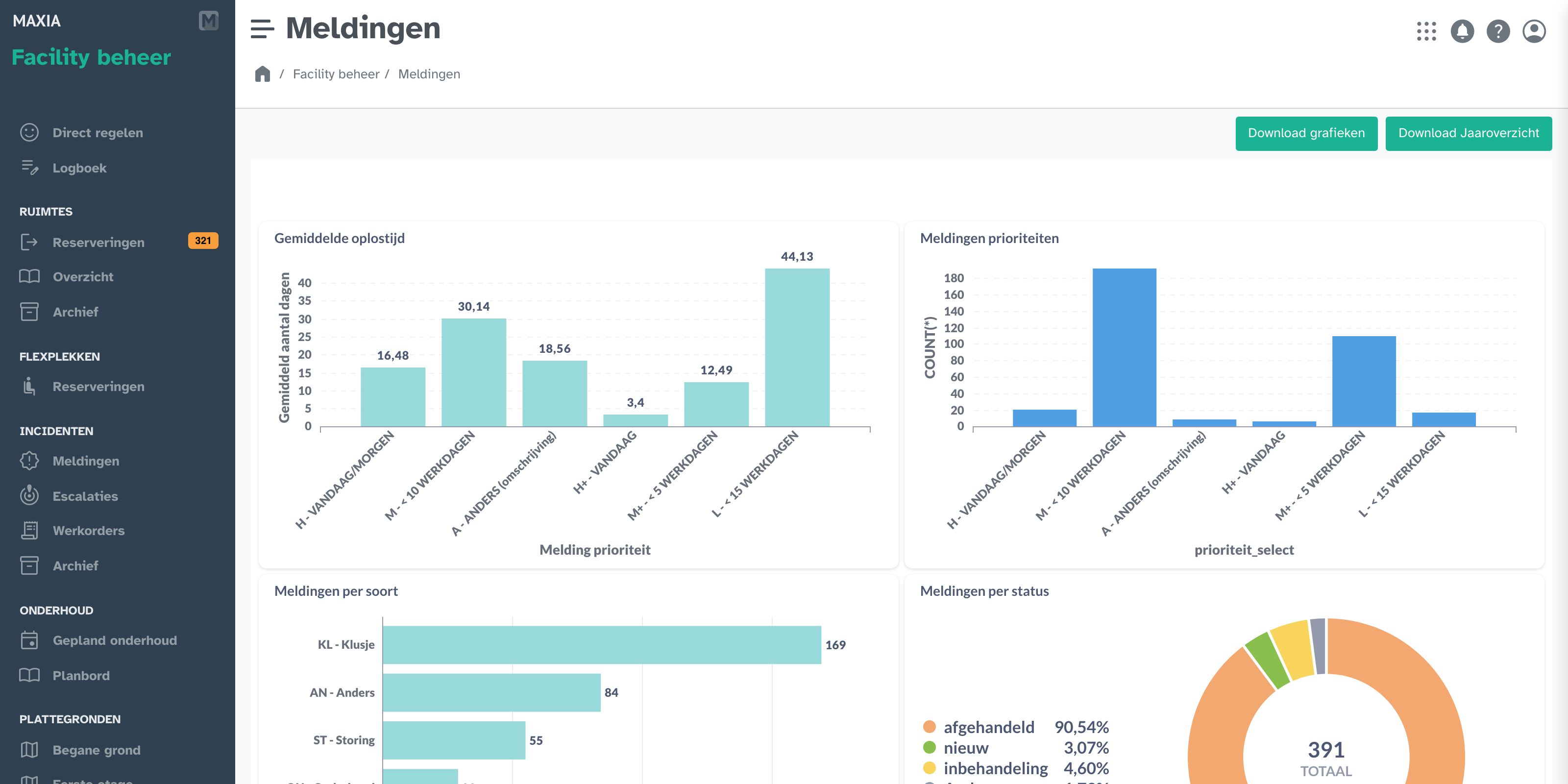
Task: Click the L - < 15 WERKDAGEN oplostijd bar
Action: point(797,347)
